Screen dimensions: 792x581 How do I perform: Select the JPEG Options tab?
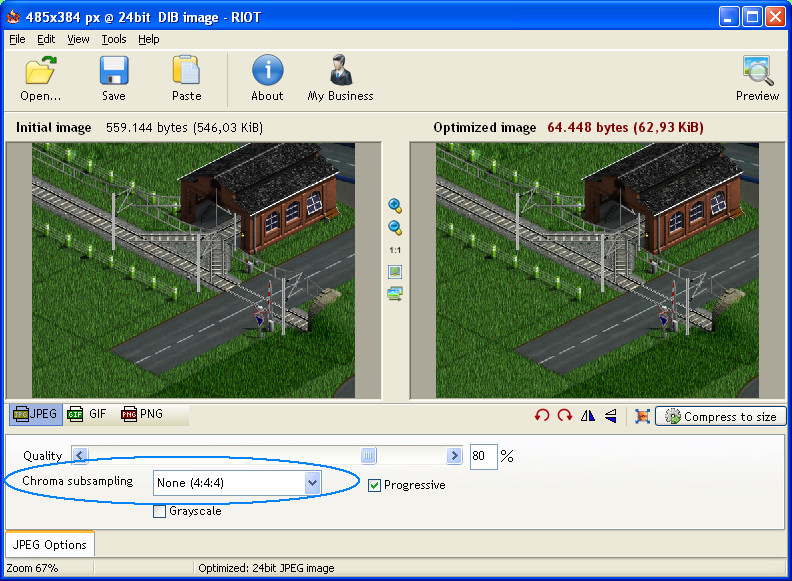click(50, 545)
